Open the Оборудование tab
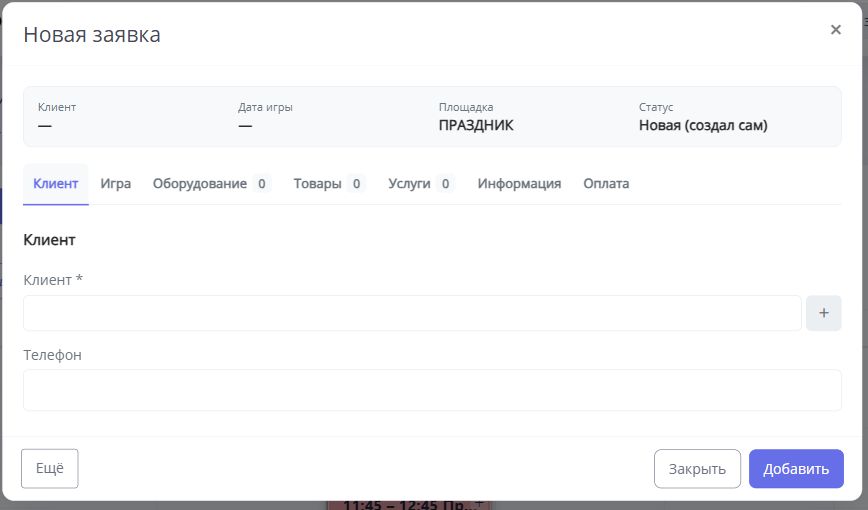Screen dimensions: 868x510 (x=211, y=184)
